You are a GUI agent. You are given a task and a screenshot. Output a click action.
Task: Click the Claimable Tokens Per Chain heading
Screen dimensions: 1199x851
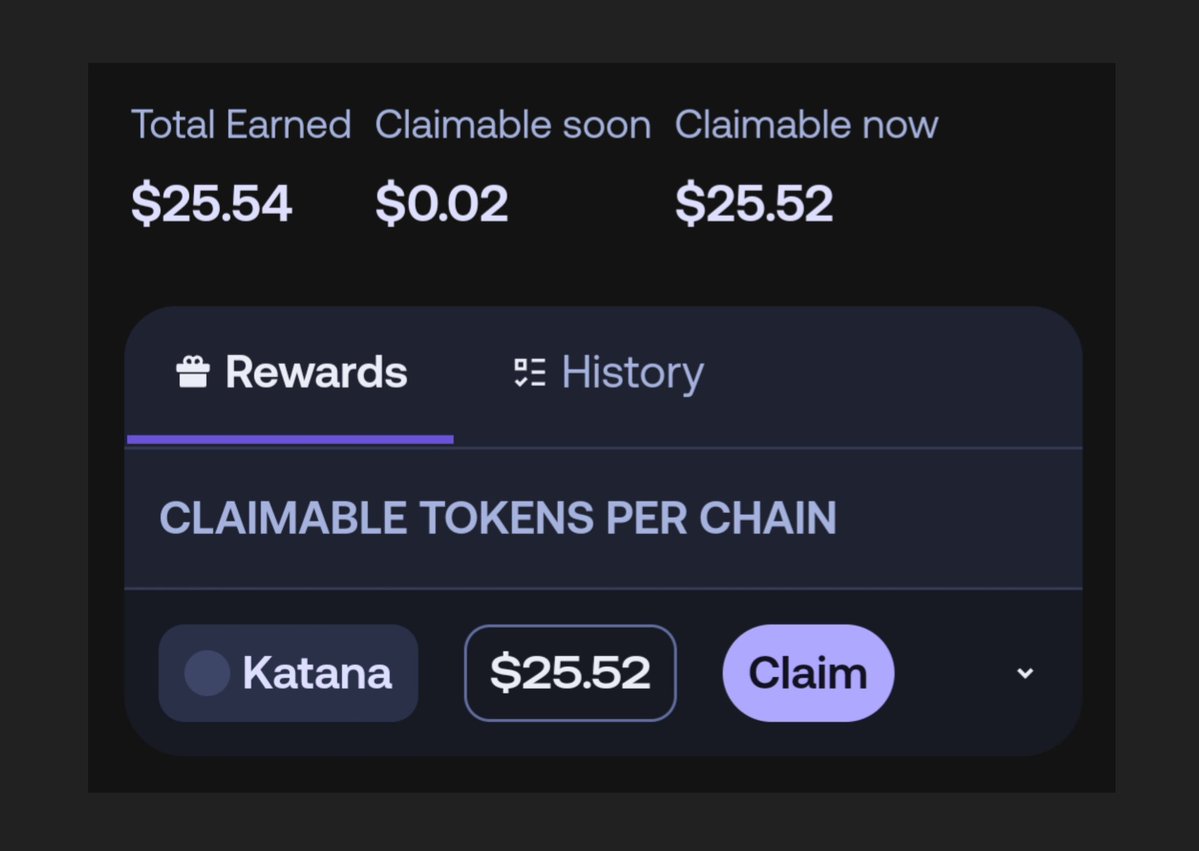pyautogui.click(x=498, y=518)
